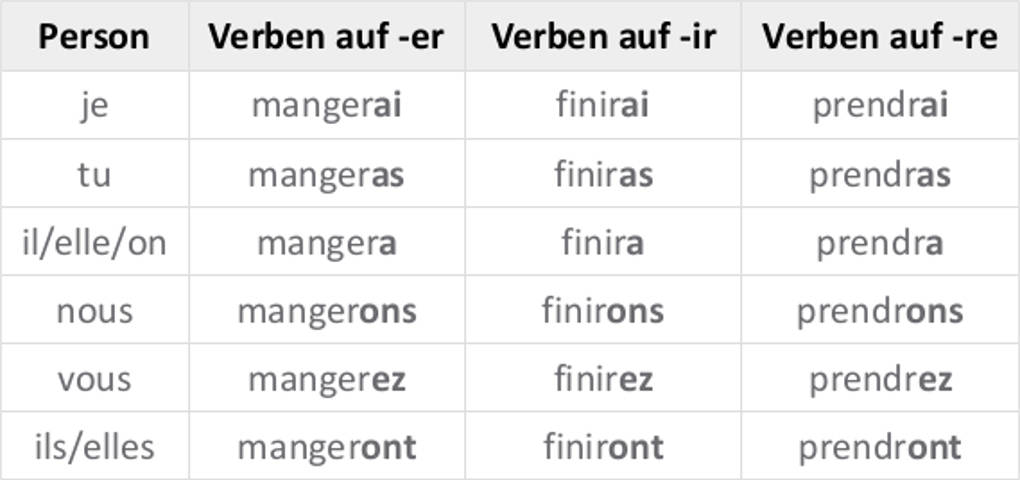Click the 'il/elle/on' row label
The height and width of the screenshot is (480, 1020).
[x=94, y=242]
